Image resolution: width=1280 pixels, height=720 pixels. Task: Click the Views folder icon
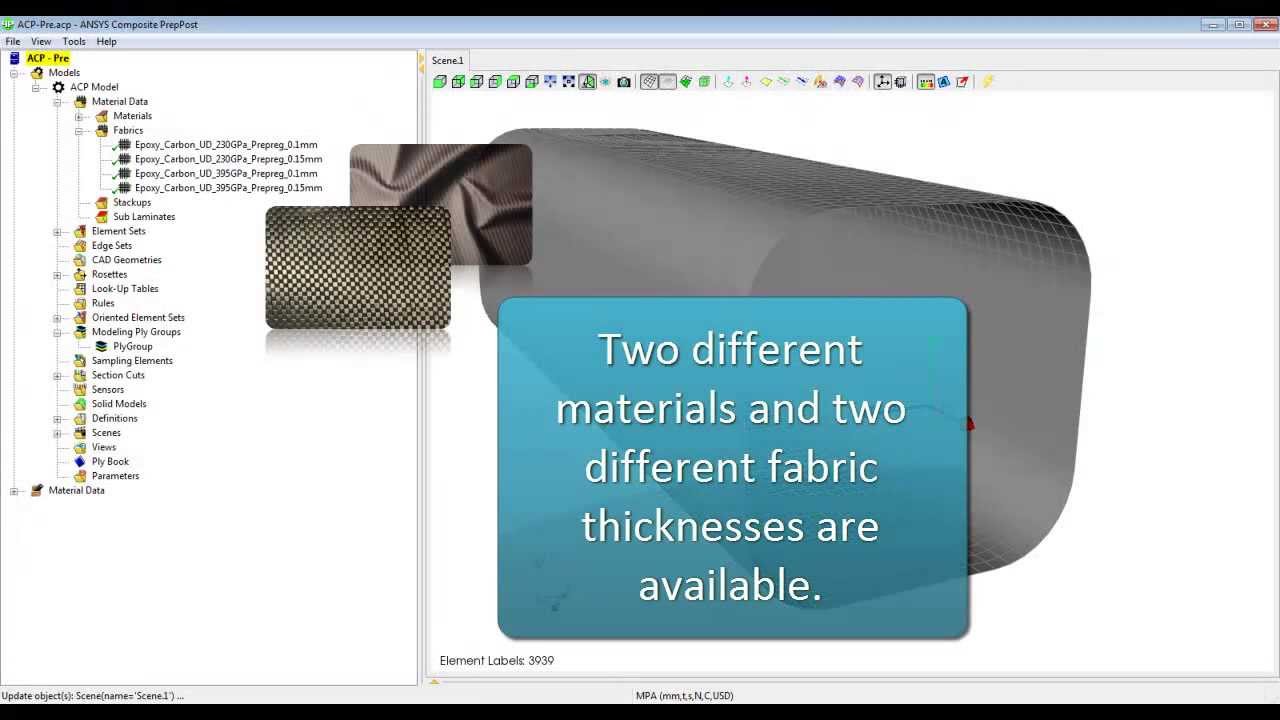click(x=80, y=448)
